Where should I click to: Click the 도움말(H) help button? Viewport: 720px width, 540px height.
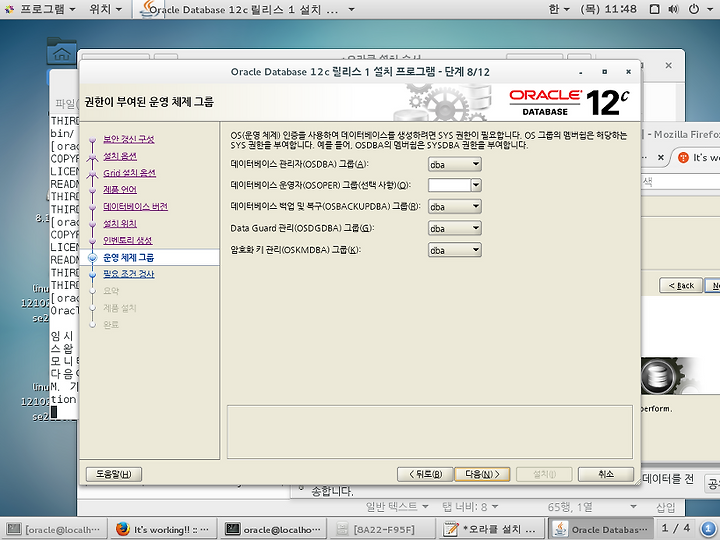[x=113, y=474]
